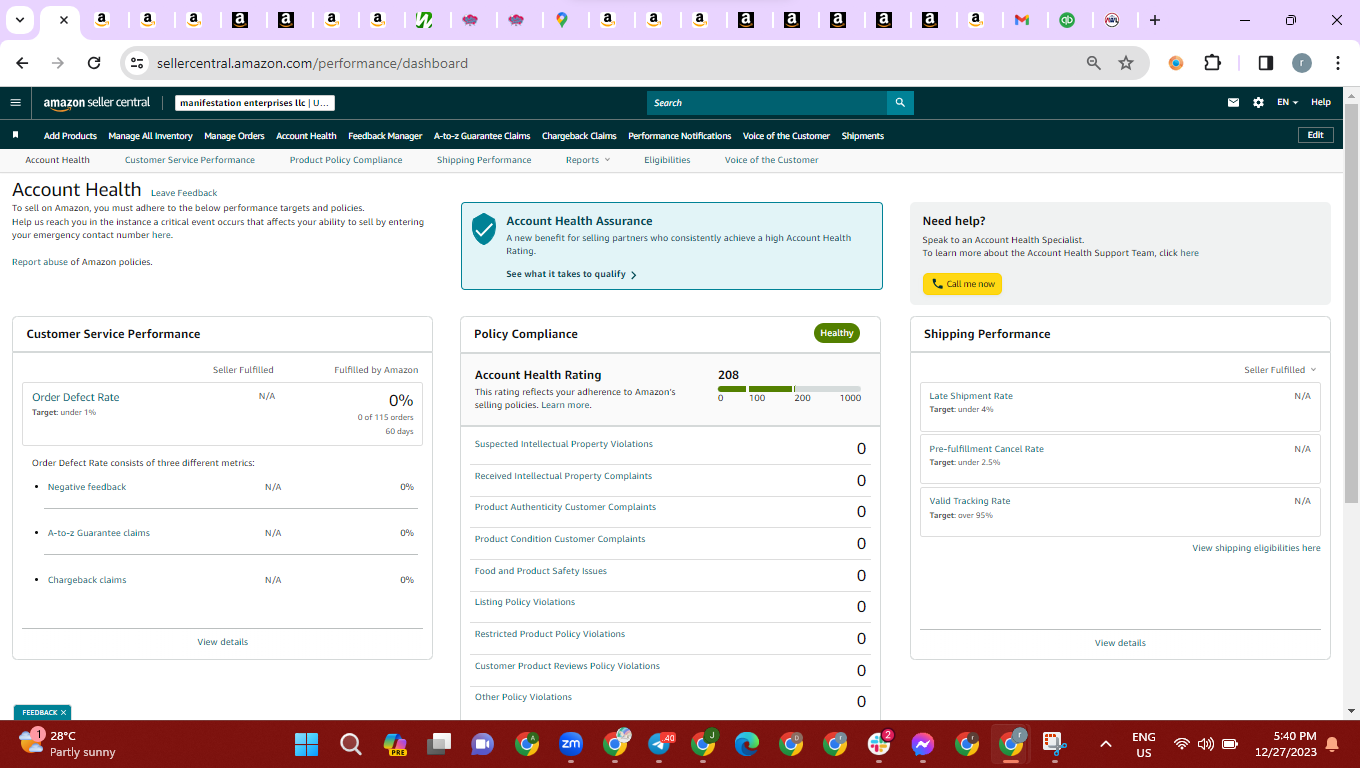Click the Chrome reload button
The height and width of the screenshot is (768, 1360).
pos(94,63)
